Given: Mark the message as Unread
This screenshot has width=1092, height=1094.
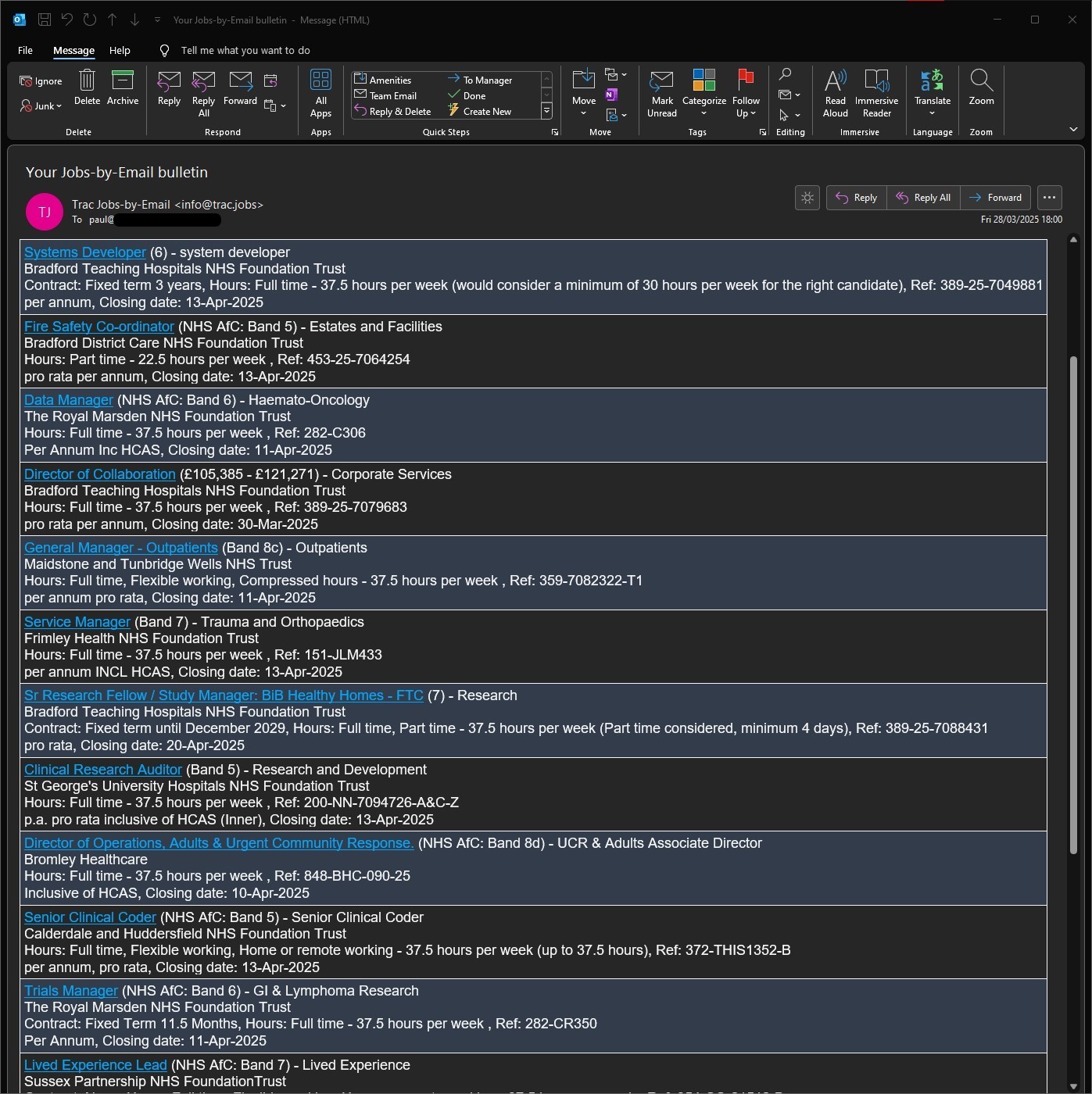Looking at the screenshot, I should pos(661,93).
